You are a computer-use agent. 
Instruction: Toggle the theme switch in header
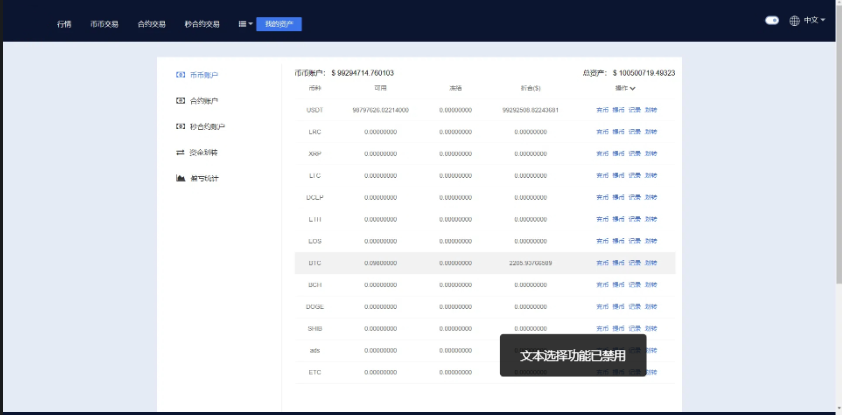pyautogui.click(x=772, y=20)
